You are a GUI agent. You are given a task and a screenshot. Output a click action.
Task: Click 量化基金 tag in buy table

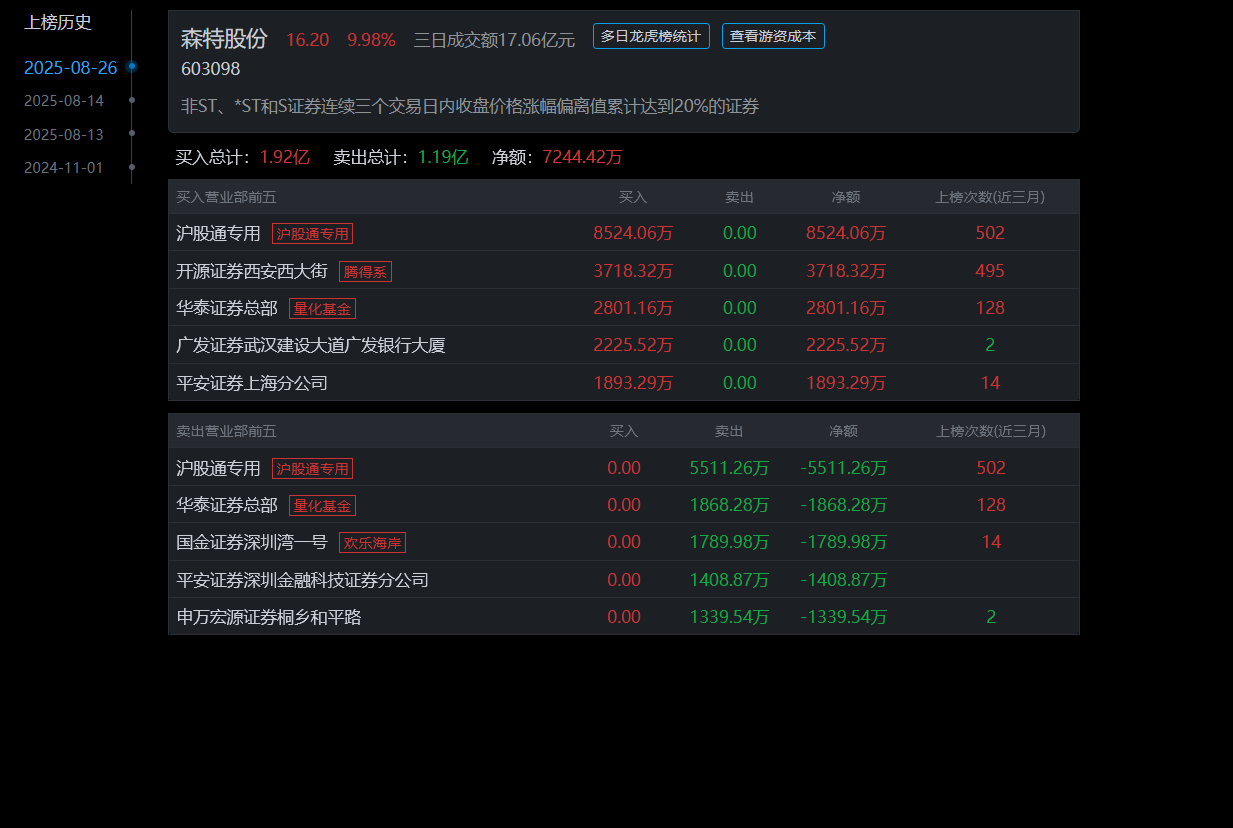click(x=322, y=308)
